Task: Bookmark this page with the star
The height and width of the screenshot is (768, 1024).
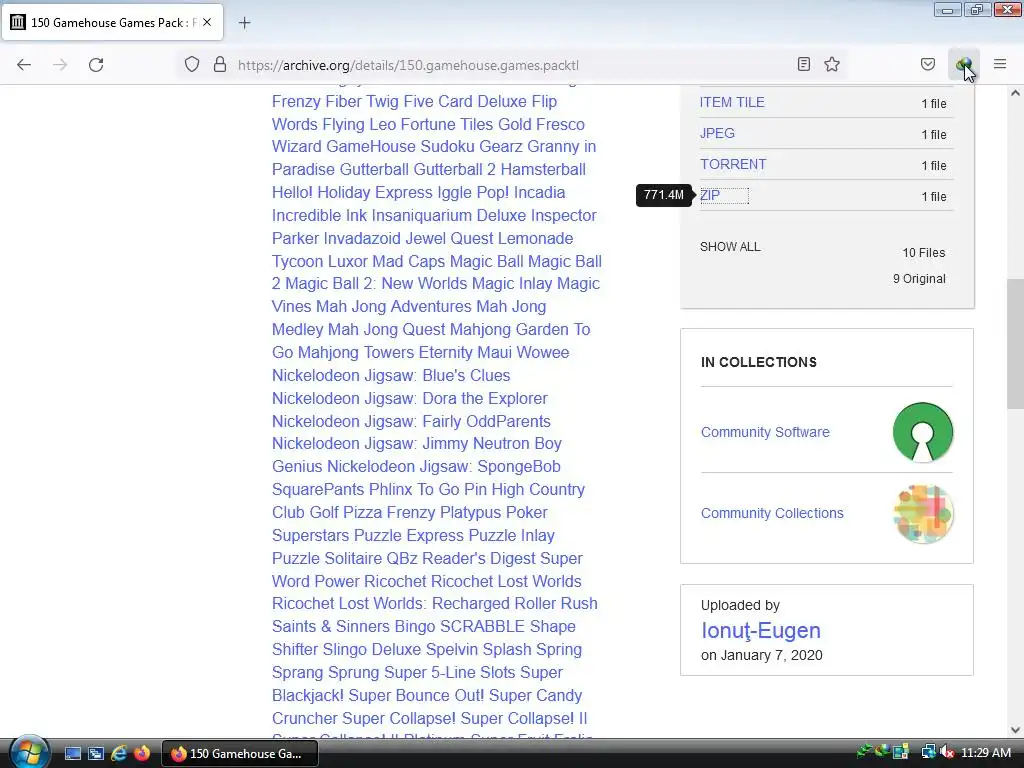Action: coord(831,64)
